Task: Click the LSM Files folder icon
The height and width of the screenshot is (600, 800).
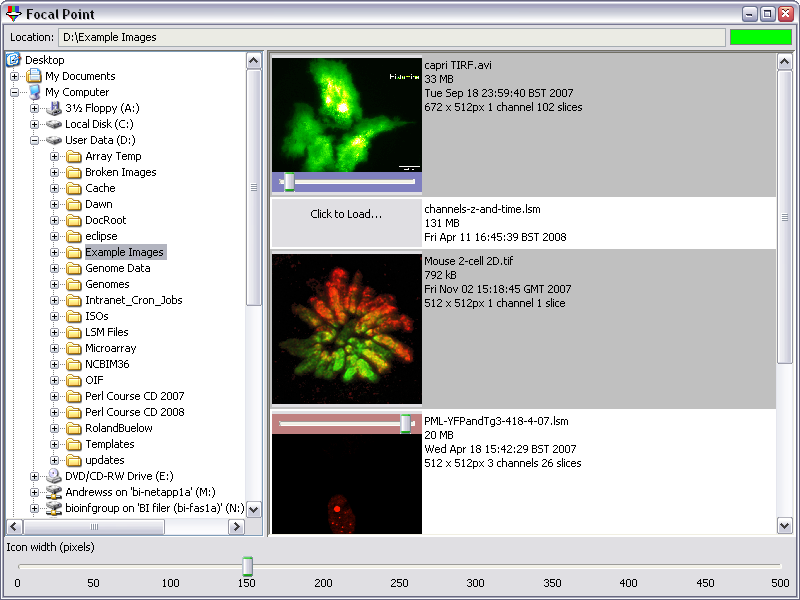Action: (x=74, y=332)
